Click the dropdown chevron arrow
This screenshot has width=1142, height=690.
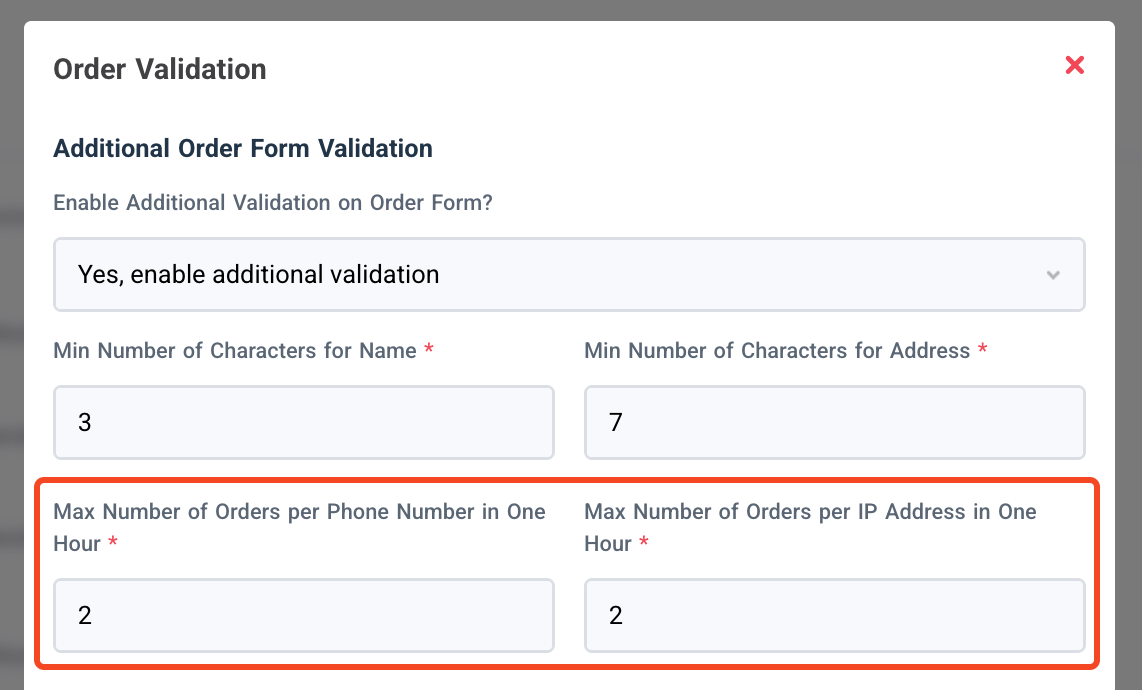1052,274
